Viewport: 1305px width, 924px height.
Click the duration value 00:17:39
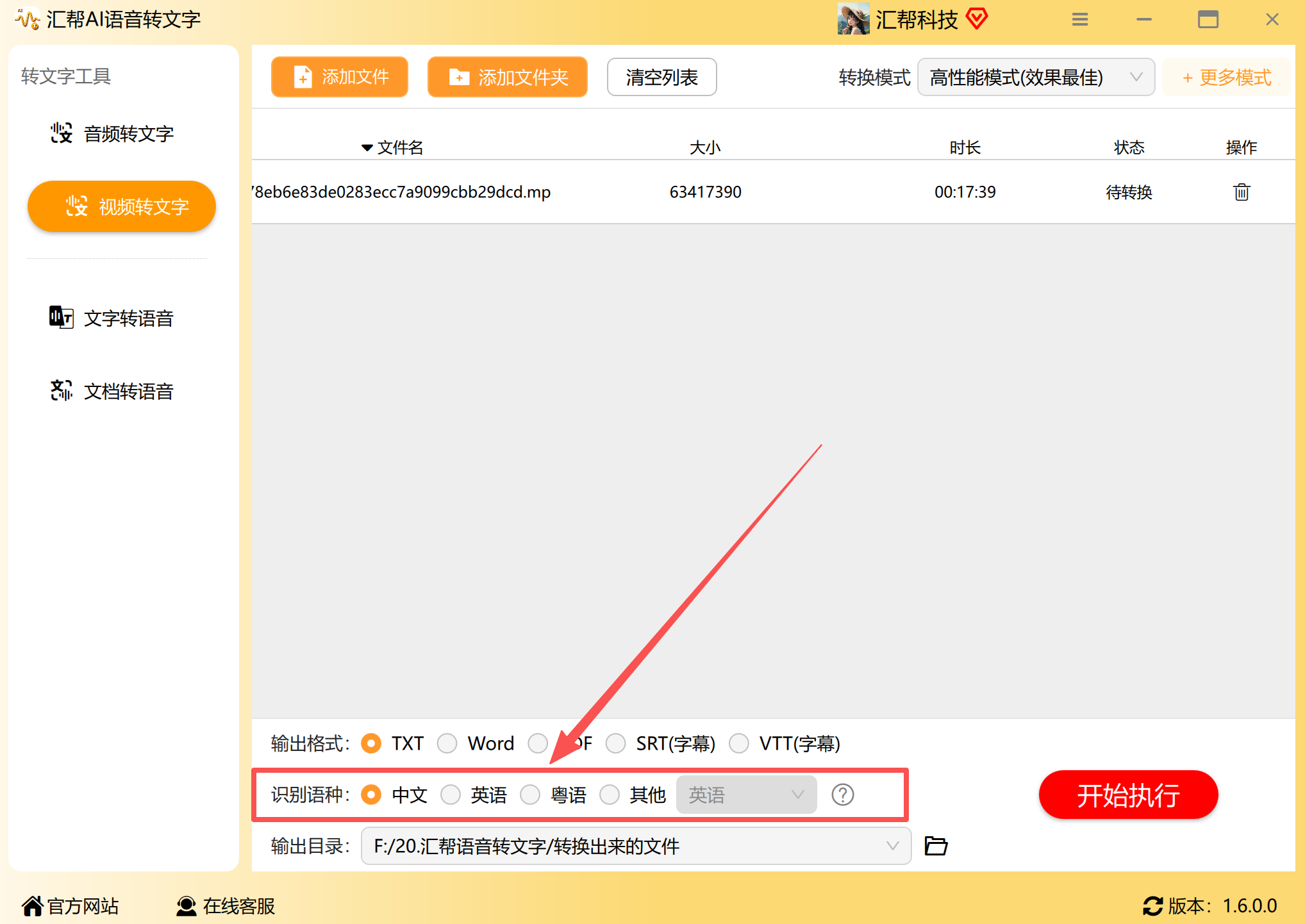pyautogui.click(x=965, y=192)
